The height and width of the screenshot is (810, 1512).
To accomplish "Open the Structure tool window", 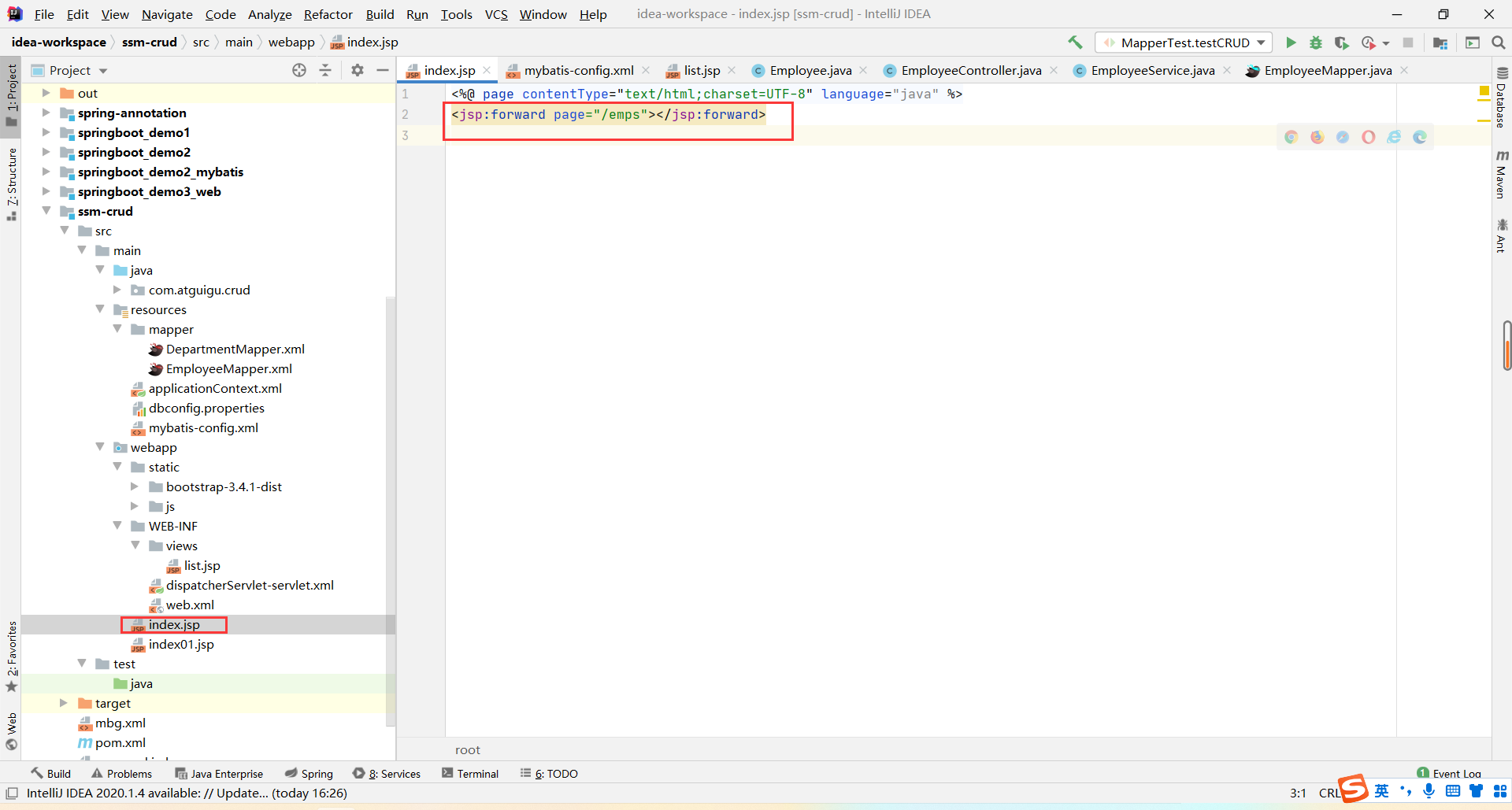I will coord(11,184).
